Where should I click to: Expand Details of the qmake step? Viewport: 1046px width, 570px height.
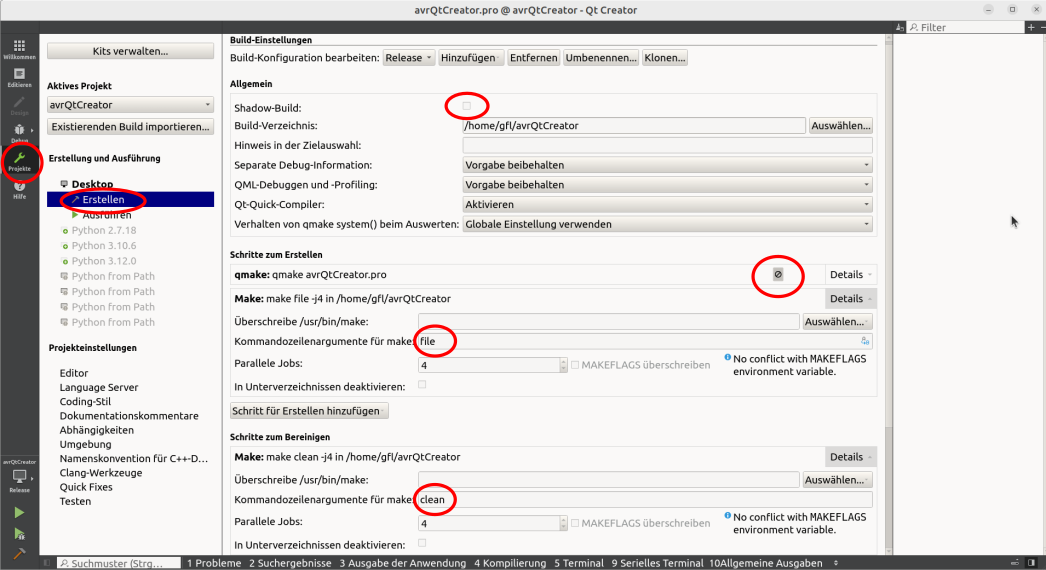850,274
